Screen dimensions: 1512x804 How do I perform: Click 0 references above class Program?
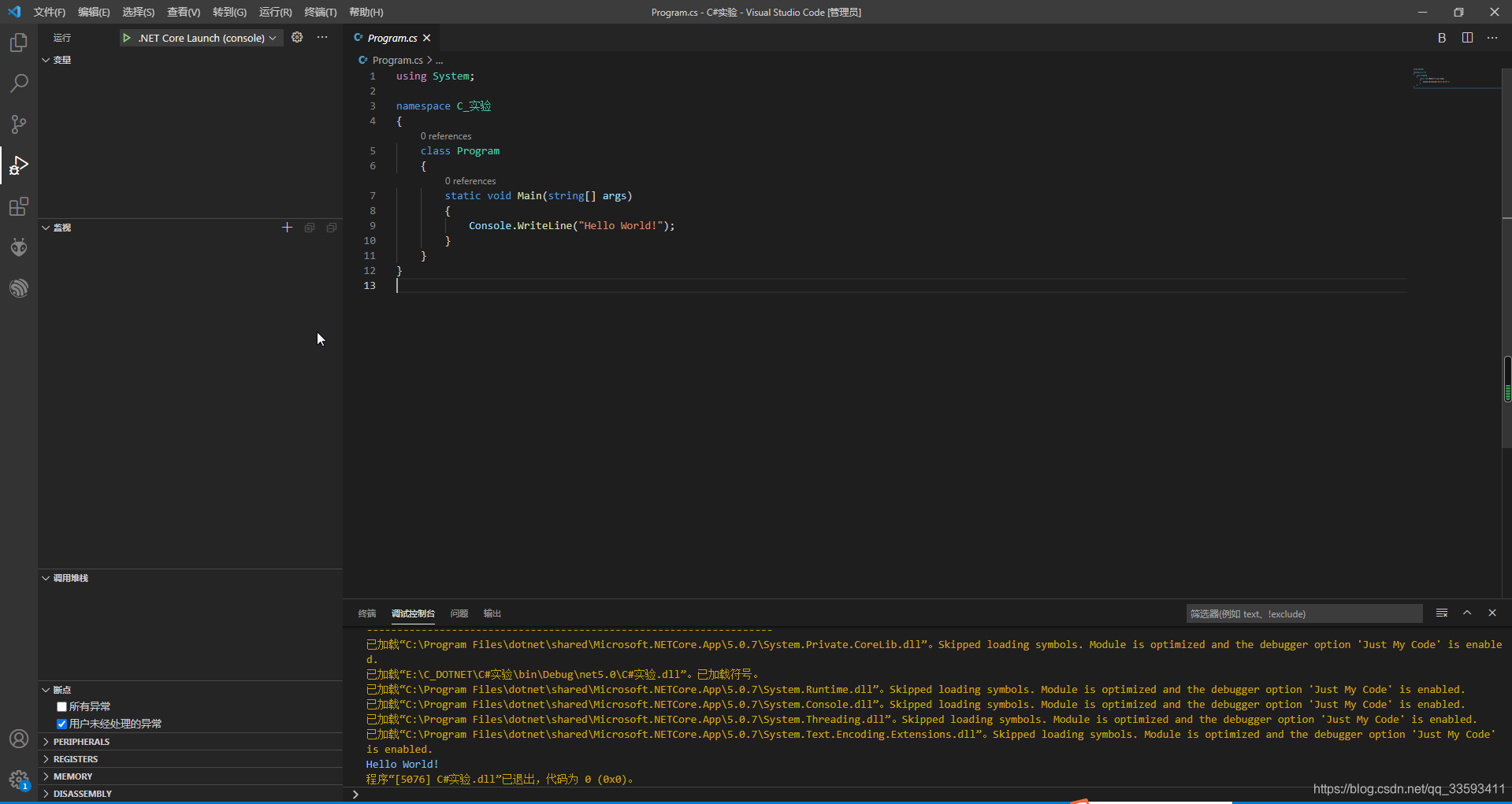[x=446, y=136]
